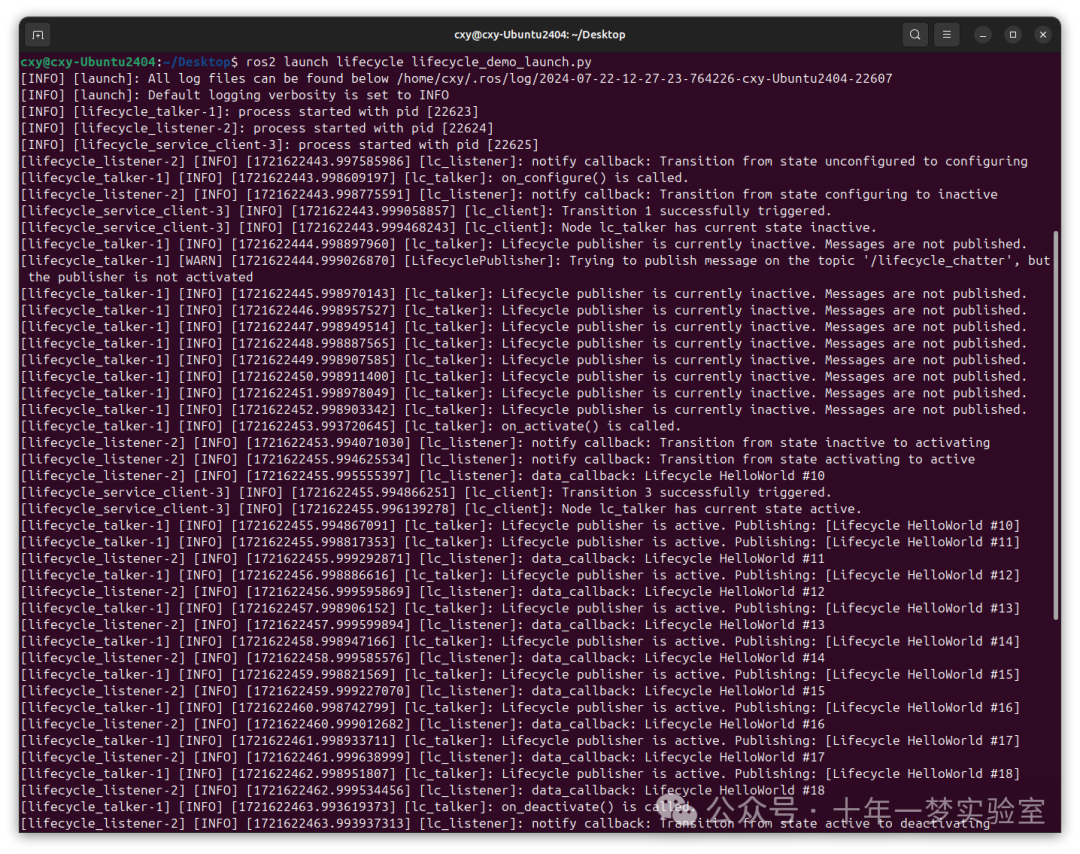This screenshot has width=1080, height=854.
Task: Click the data_callback Lifecycle HelloWorld #14 line
Action: tap(423, 658)
